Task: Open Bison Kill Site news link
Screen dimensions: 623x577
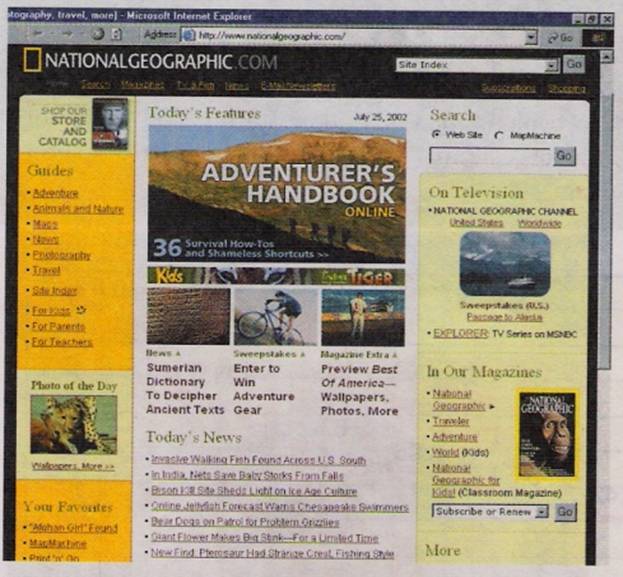Action: click(254, 491)
